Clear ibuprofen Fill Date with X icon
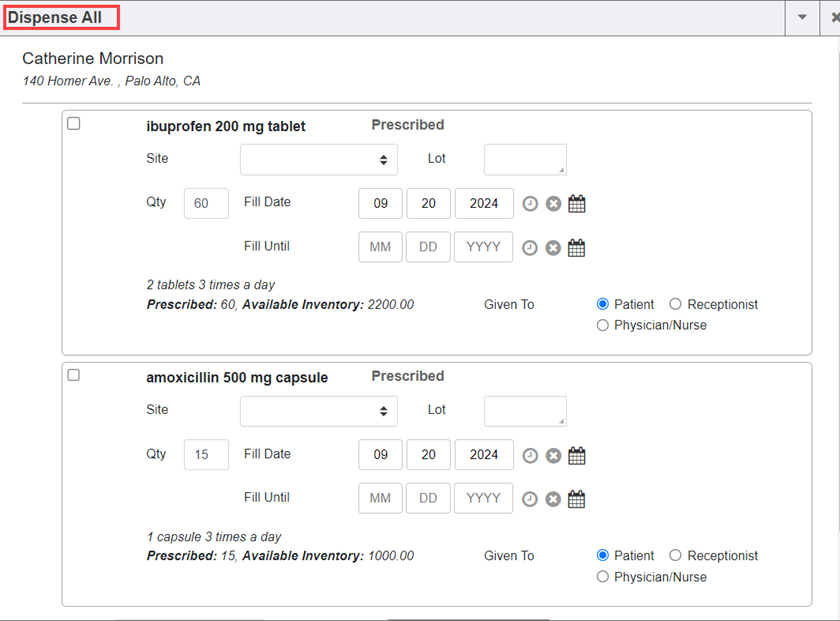The image size is (840, 621). [553, 204]
